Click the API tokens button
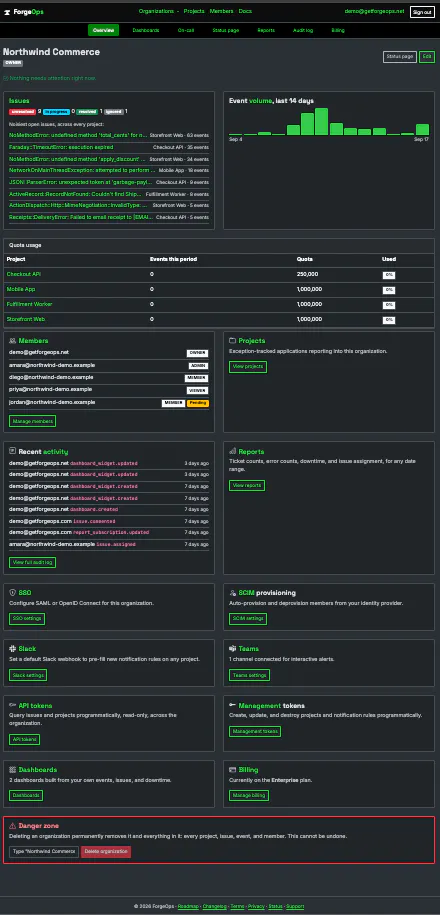The height and width of the screenshot is (915, 440). tap(25, 739)
